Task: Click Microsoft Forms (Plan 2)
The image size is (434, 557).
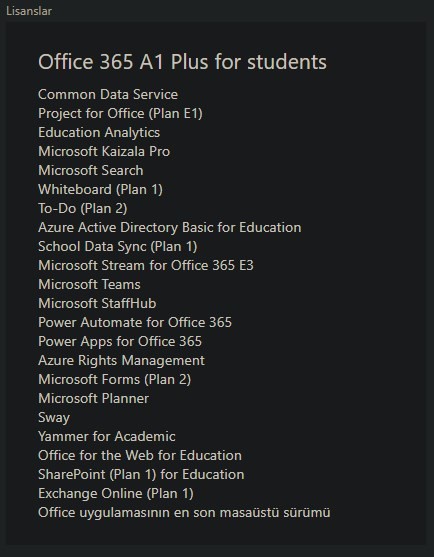Action: [x=115, y=380]
